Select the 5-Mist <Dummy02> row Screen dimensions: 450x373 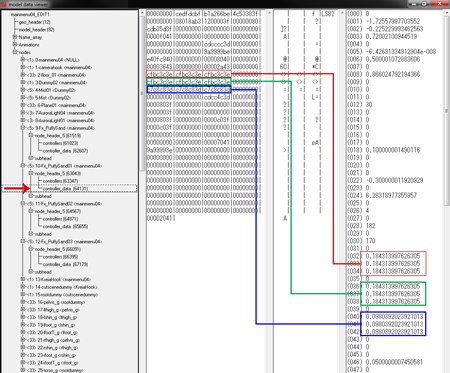(49, 98)
